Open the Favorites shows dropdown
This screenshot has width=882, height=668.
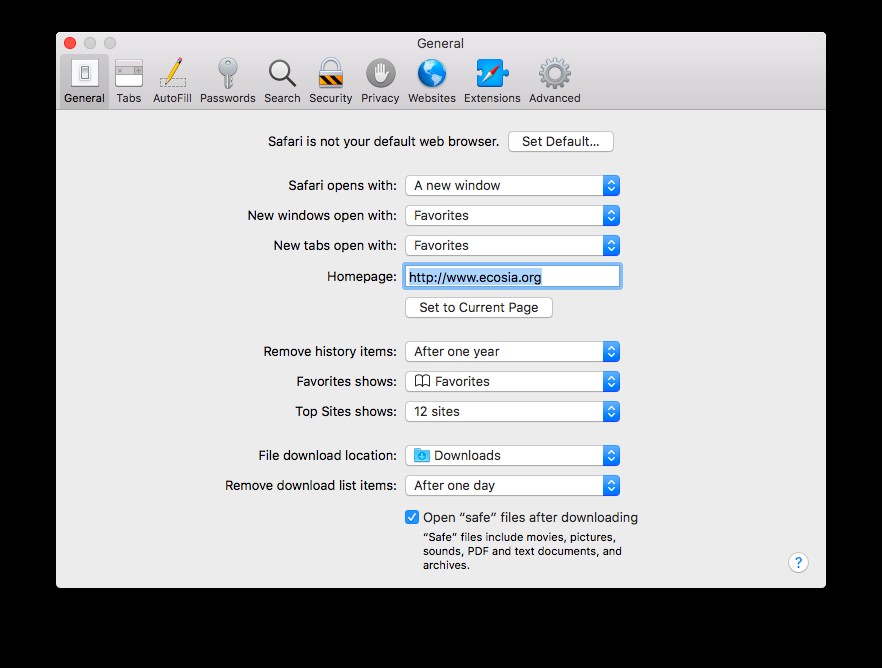[x=512, y=381]
